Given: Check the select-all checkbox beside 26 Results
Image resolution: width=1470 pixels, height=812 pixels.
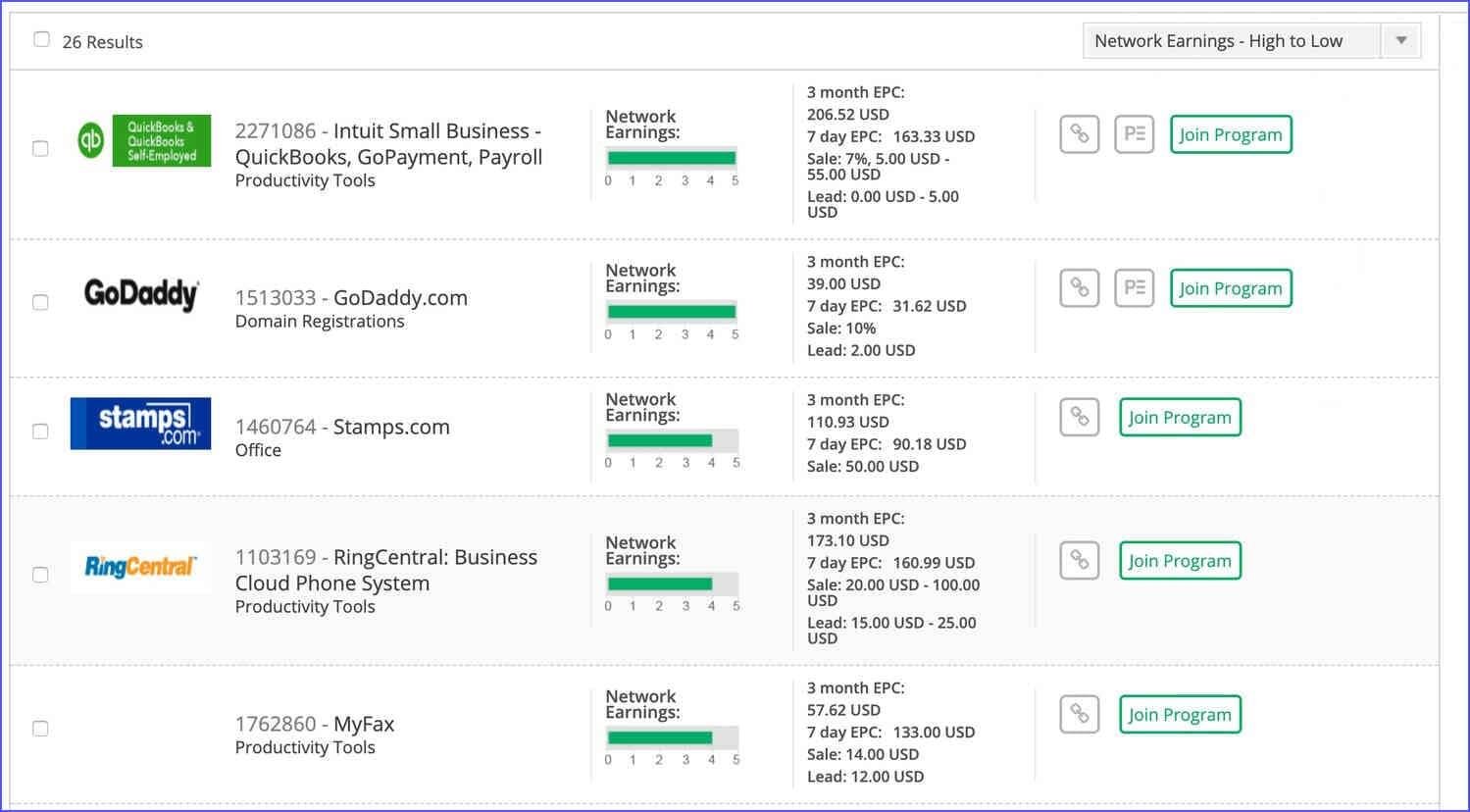Looking at the screenshot, I should 41,38.
